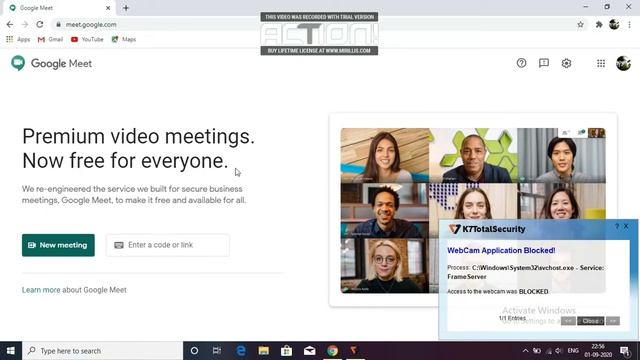Click the Google Meet logo
Image resolution: width=640 pixels, height=360 pixels.
(x=51, y=64)
